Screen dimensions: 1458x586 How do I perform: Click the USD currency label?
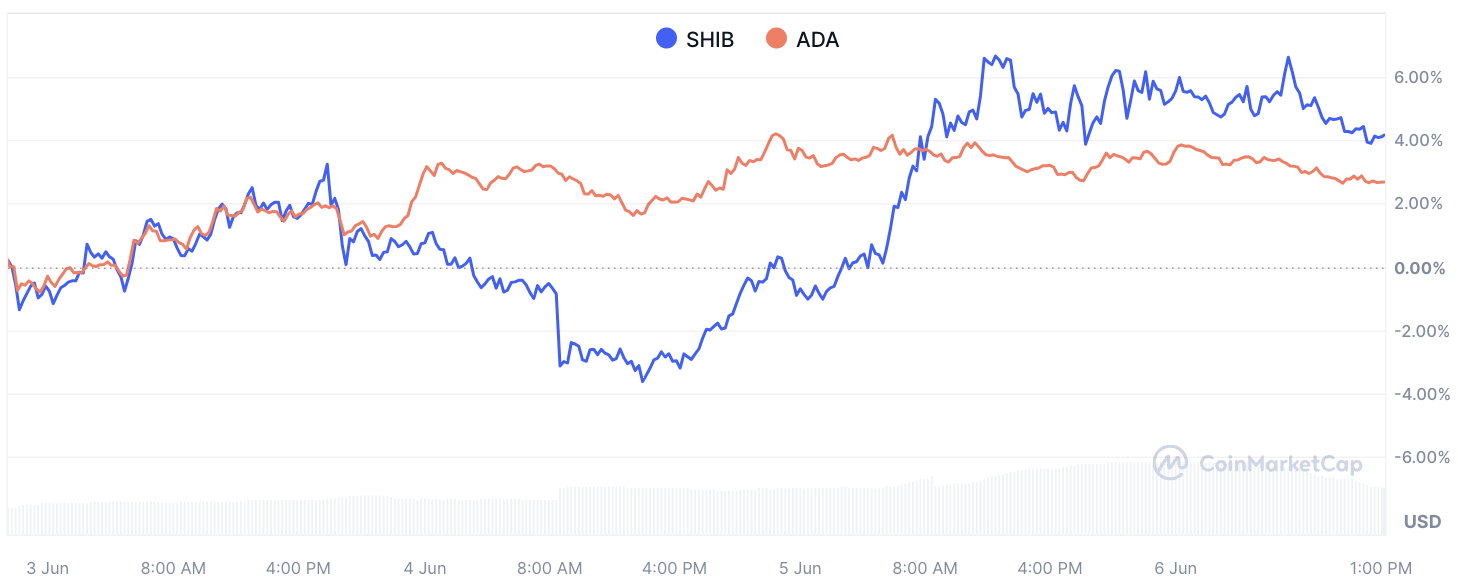(x=1422, y=522)
